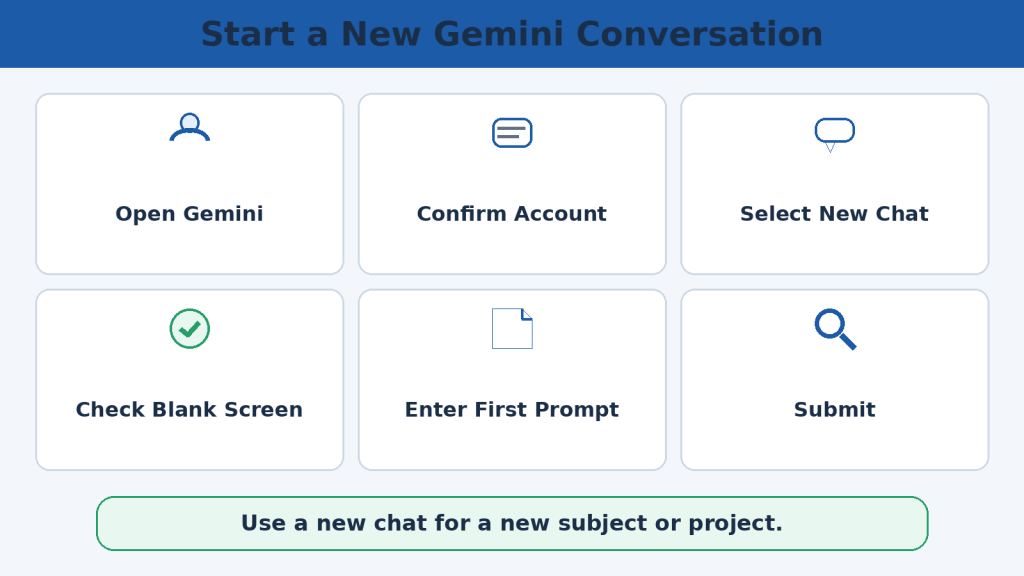Viewport: 1024px width, 576px height.
Task: Click the green tip banner about new chats
Action: click(x=512, y=523)
